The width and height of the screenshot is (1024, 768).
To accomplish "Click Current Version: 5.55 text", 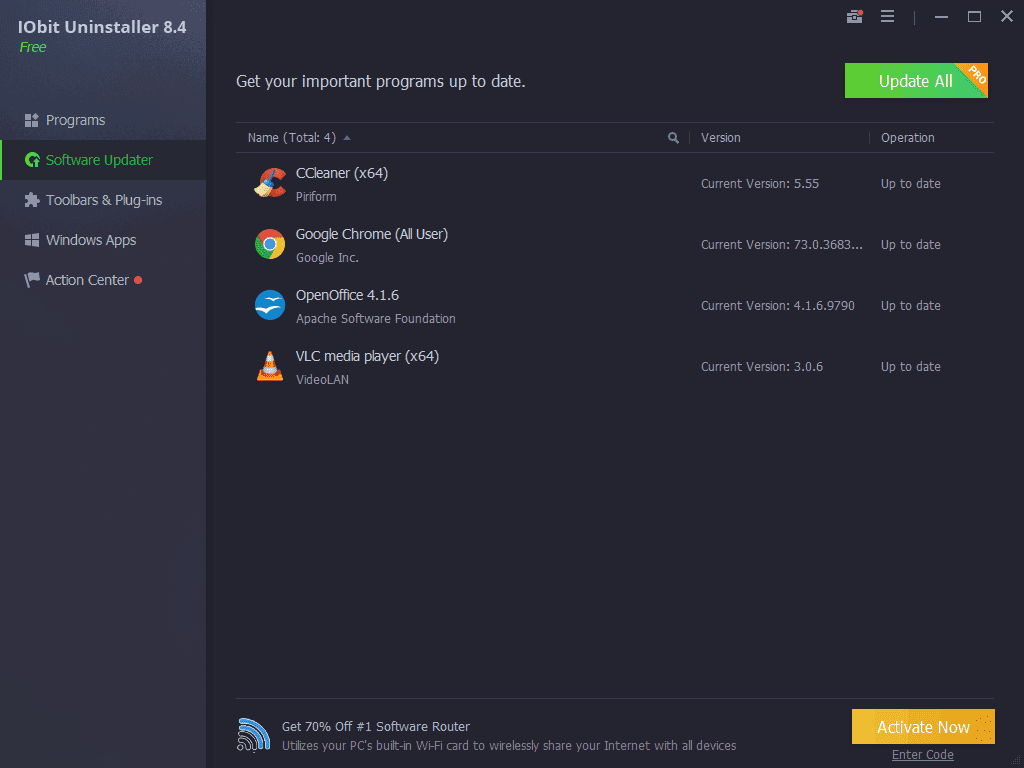I will 760,184.
